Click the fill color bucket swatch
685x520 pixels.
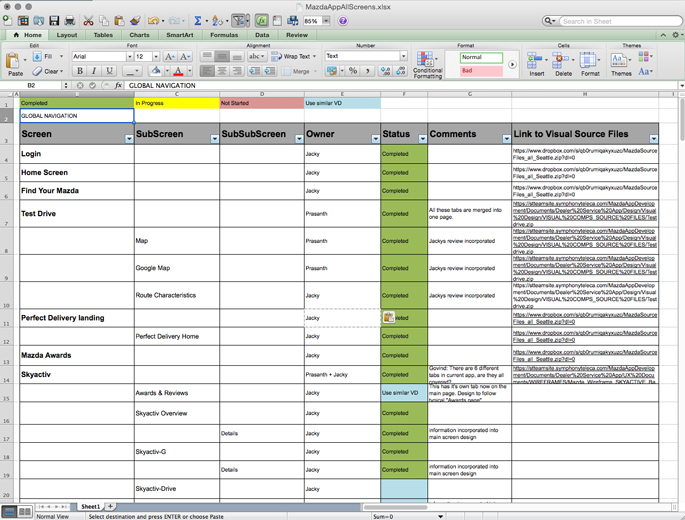156,71
